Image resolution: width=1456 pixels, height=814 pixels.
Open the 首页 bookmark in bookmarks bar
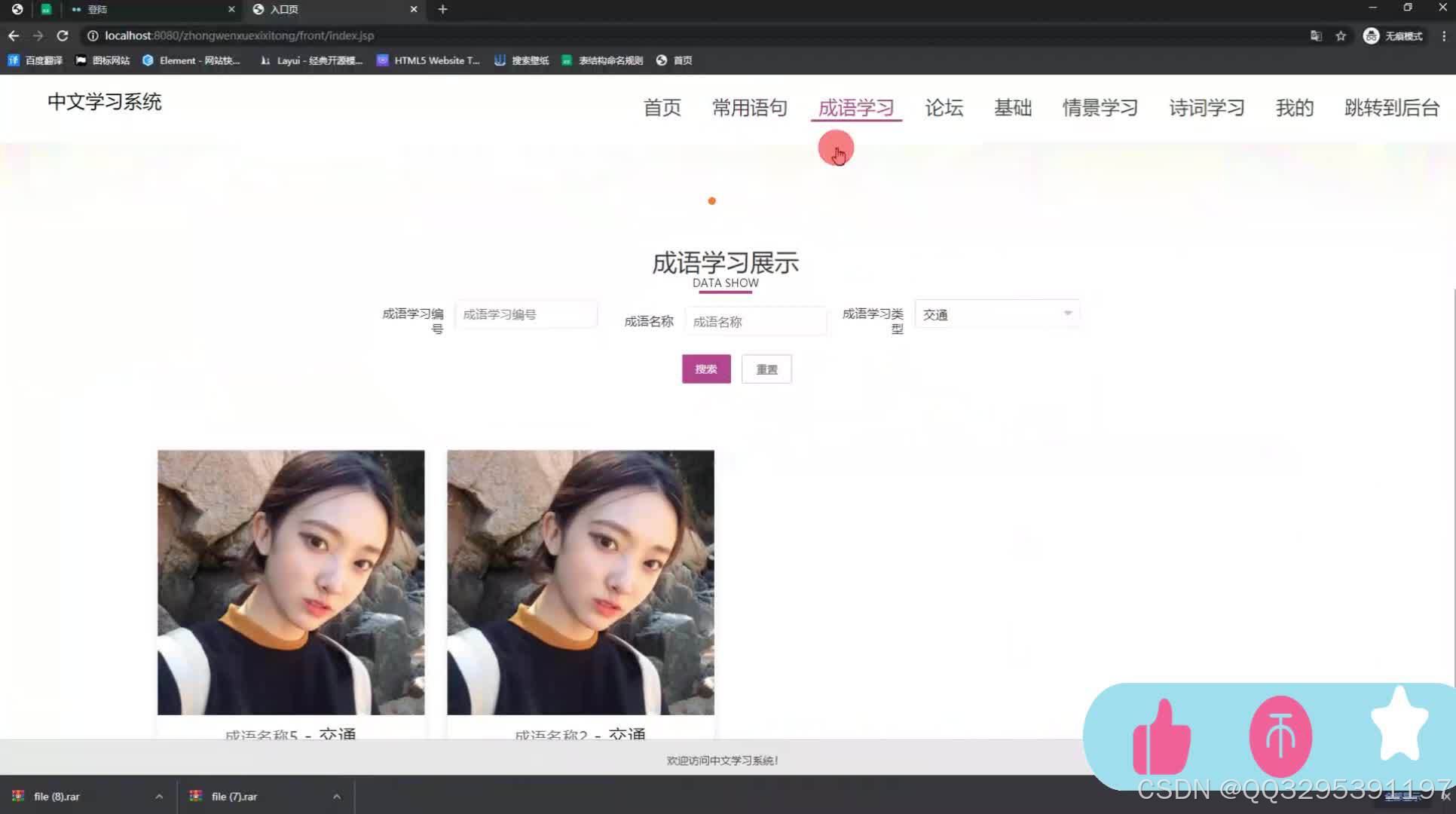[x=674, y=60]
